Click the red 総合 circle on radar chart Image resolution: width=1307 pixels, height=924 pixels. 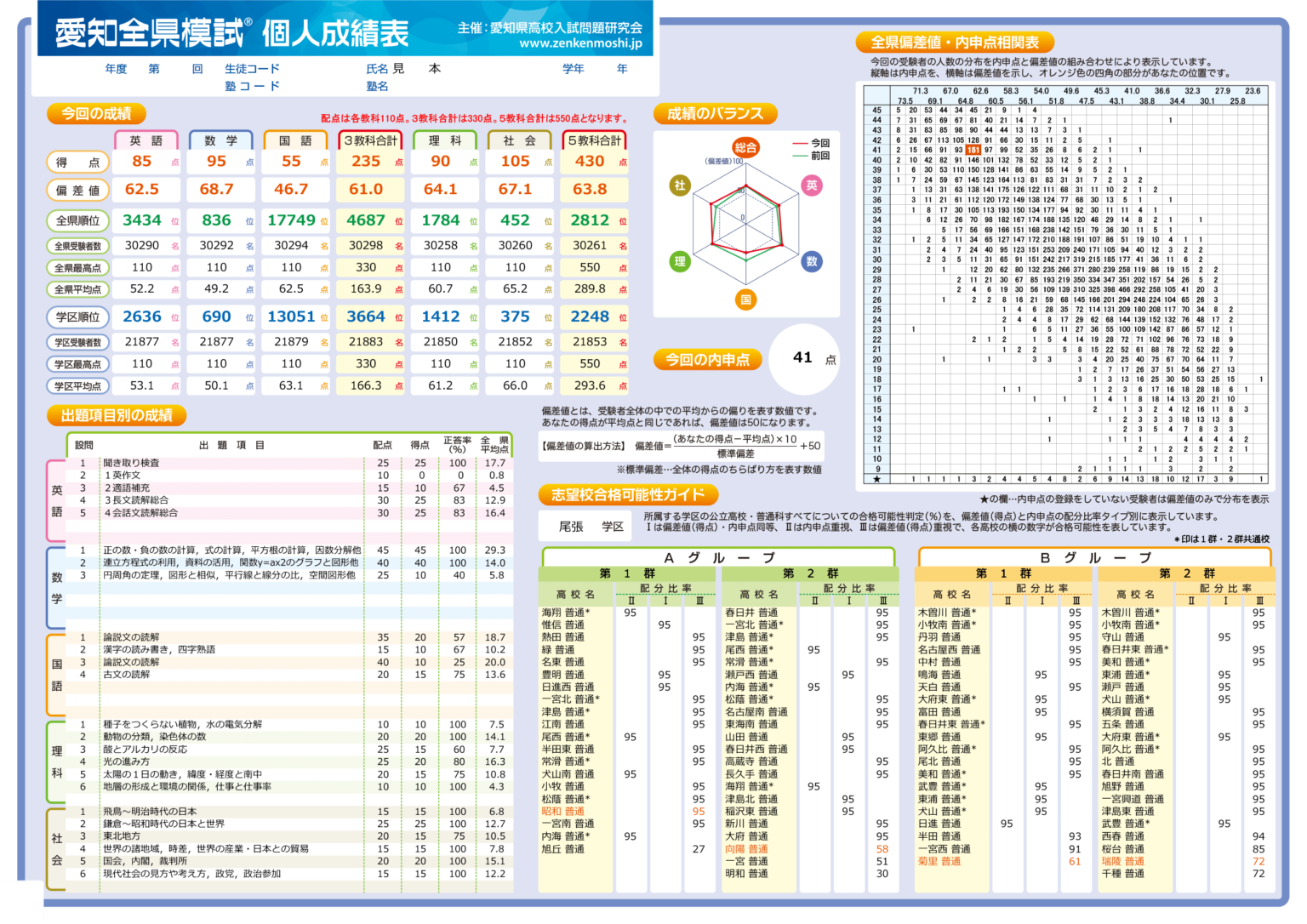point(745,147)
